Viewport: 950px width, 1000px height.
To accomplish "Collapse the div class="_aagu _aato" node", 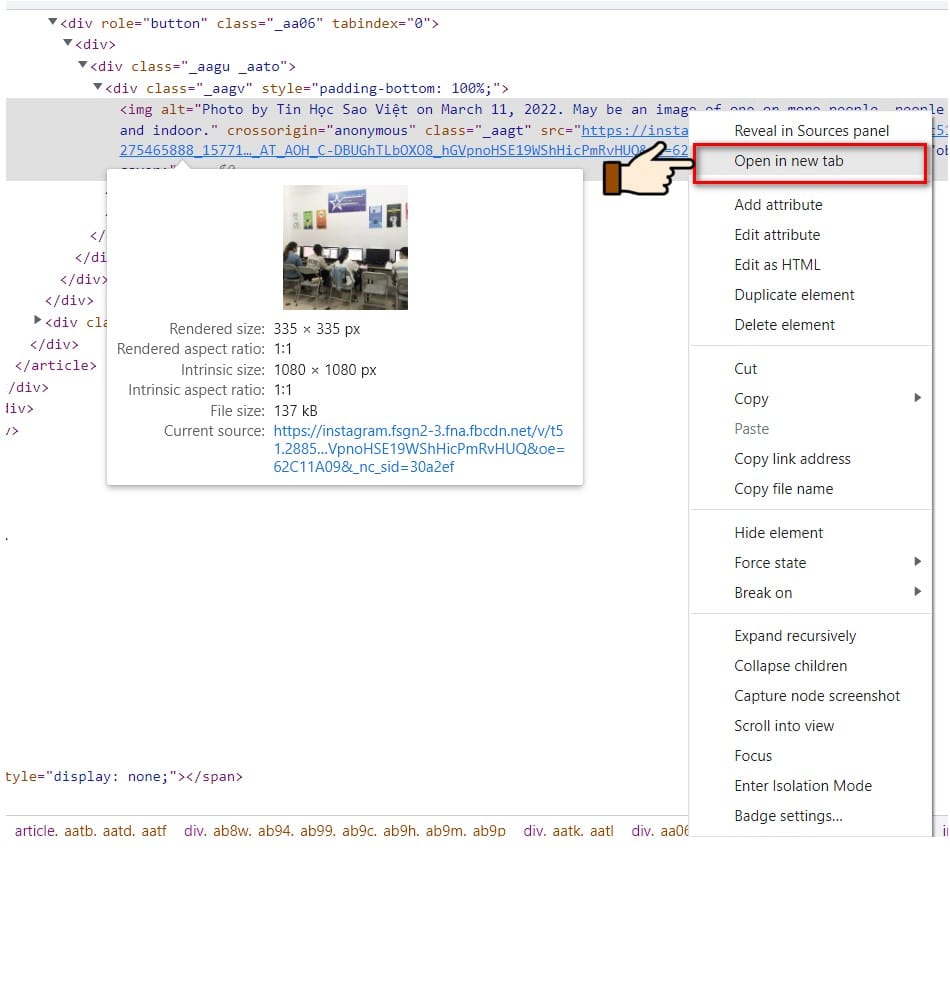I will (x=83, y=65).
